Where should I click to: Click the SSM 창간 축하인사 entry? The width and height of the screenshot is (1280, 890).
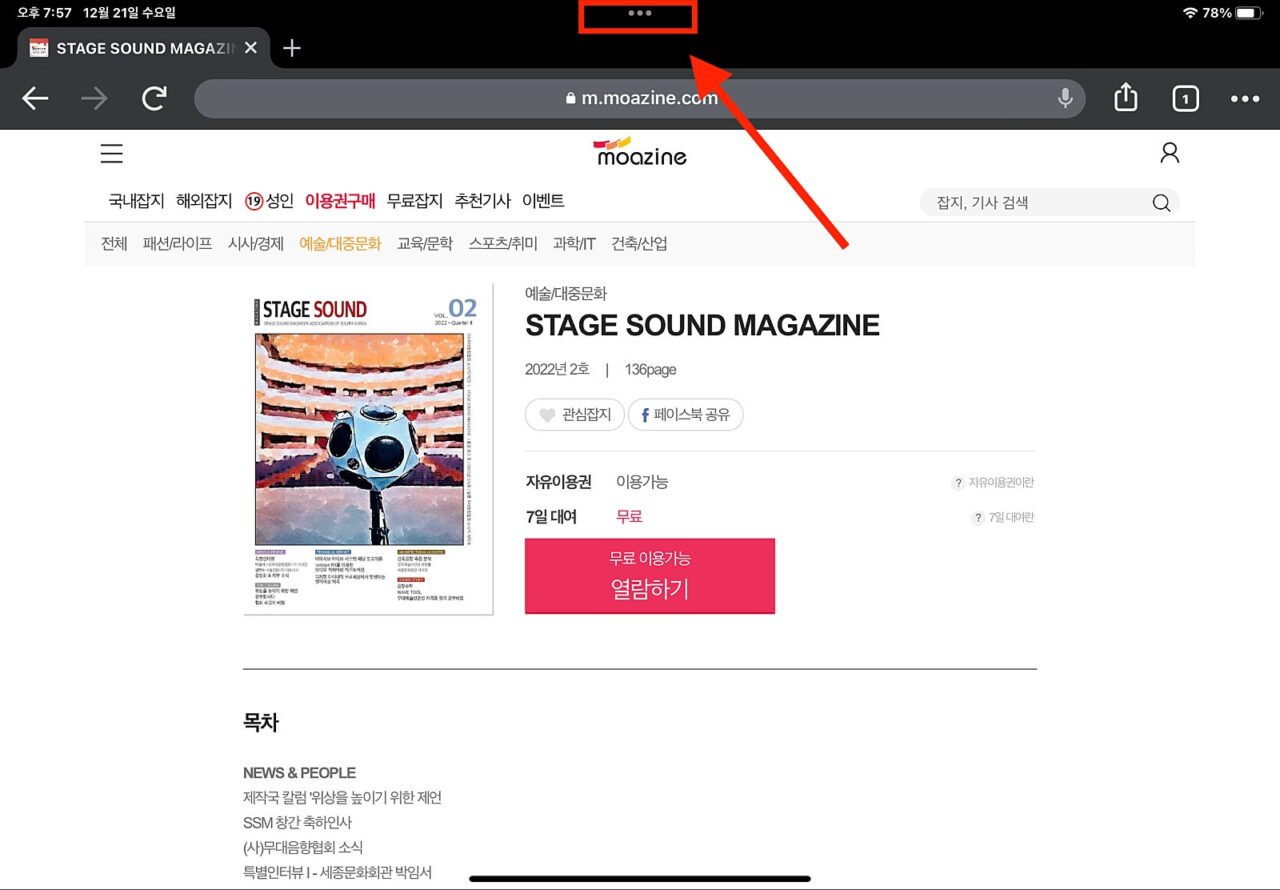[x=297, y=823]
